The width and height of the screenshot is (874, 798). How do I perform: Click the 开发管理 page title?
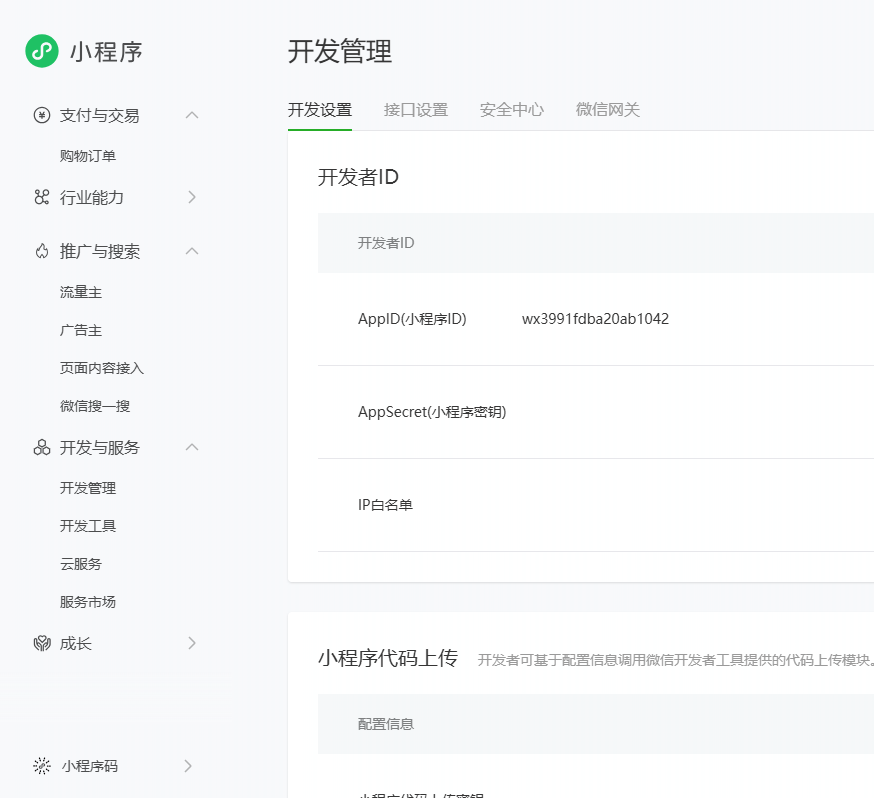[340, 51]
